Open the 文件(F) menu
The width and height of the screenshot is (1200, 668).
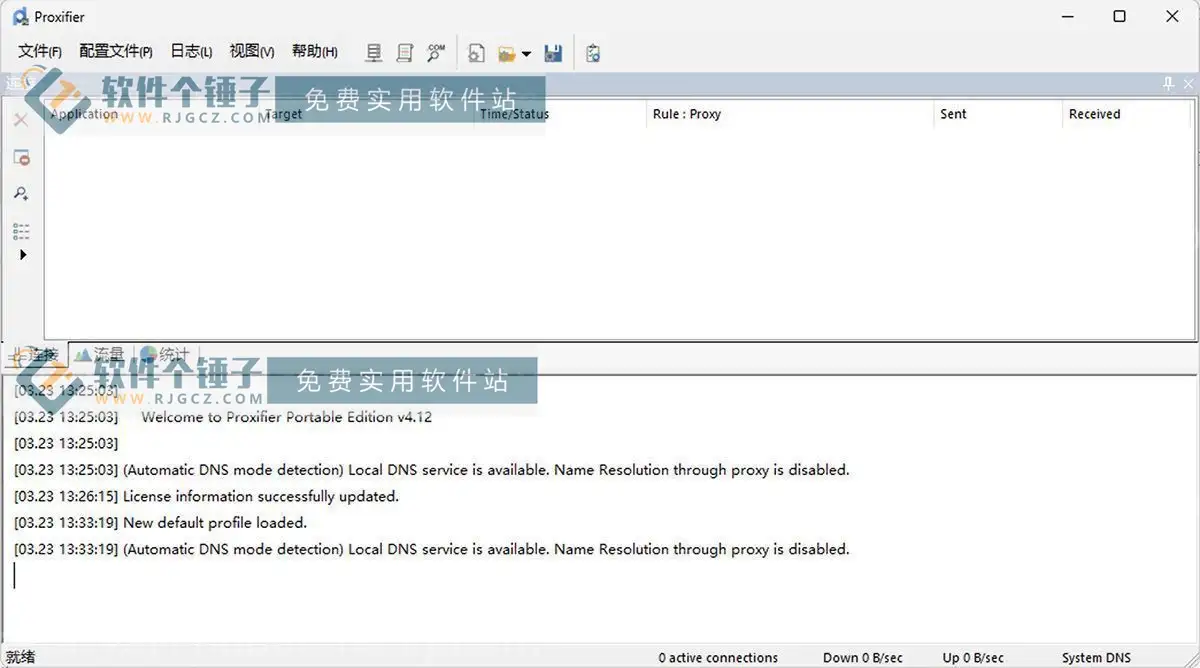[40, 52]
